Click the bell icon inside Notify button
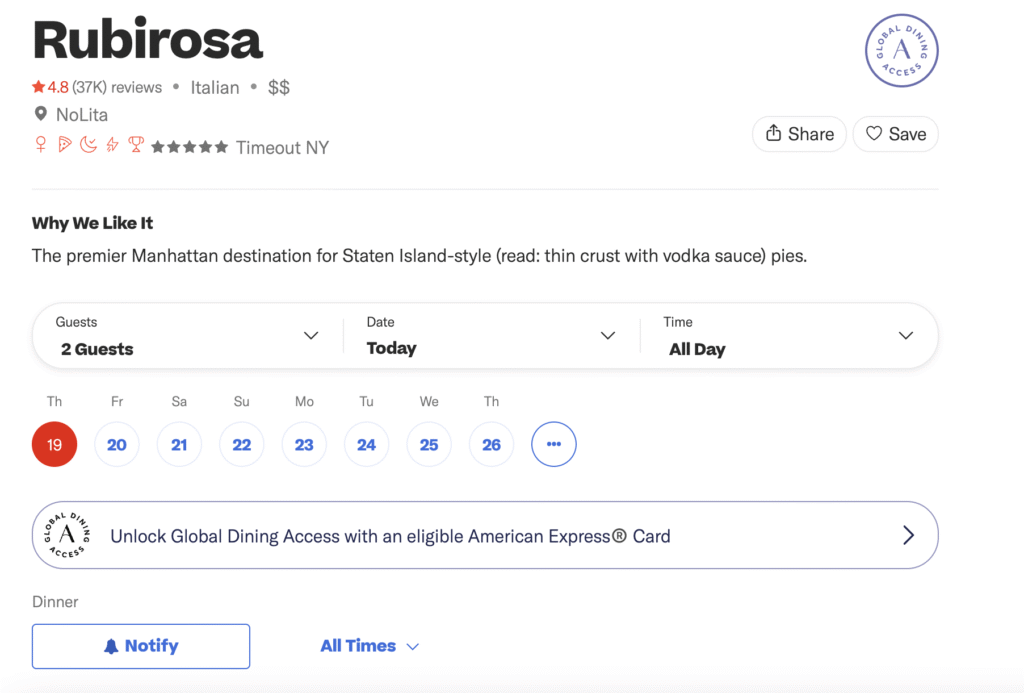The height and width of the screenshot is (693, 1024). 113,646
